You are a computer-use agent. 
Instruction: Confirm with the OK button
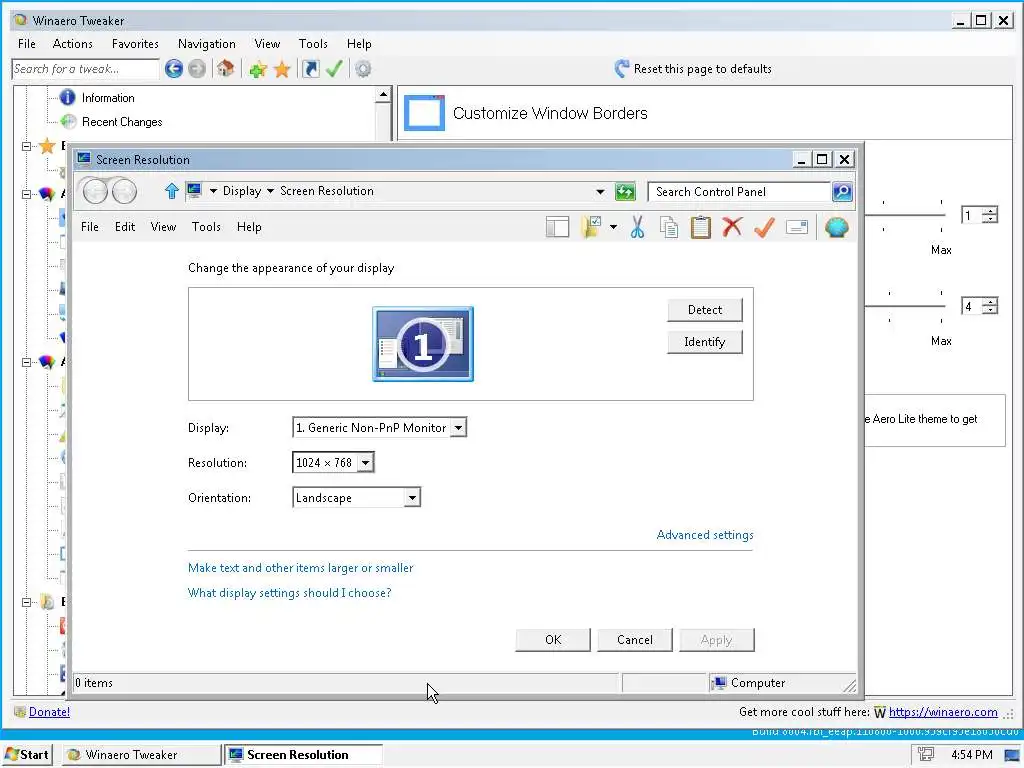tap(553, 640)
